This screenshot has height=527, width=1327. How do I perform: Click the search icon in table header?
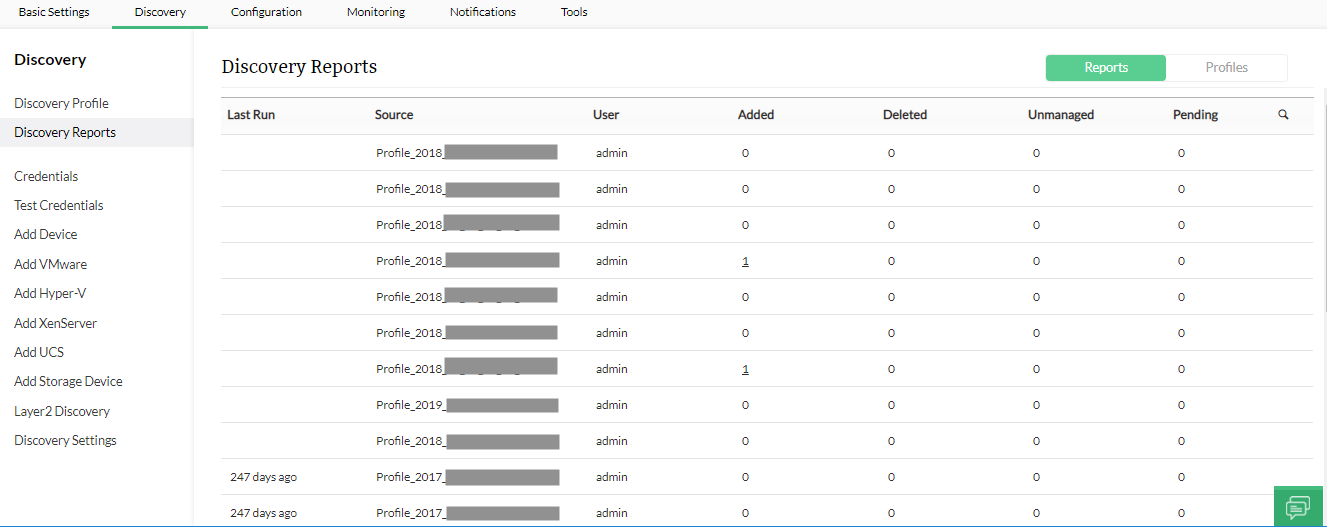coord(1283,115)
